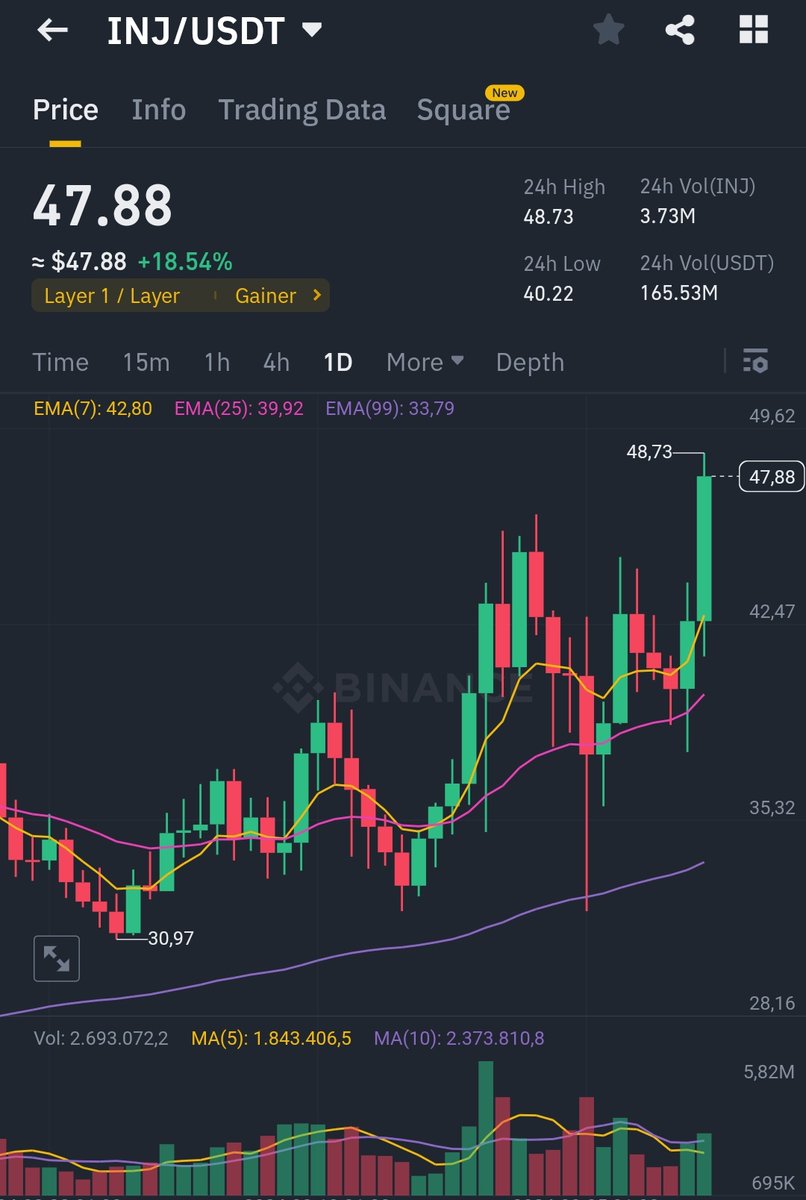Add INJ/USDT to favorites with star
The width and height of the screenshot is (806, 1200).
tap(608, 30)
